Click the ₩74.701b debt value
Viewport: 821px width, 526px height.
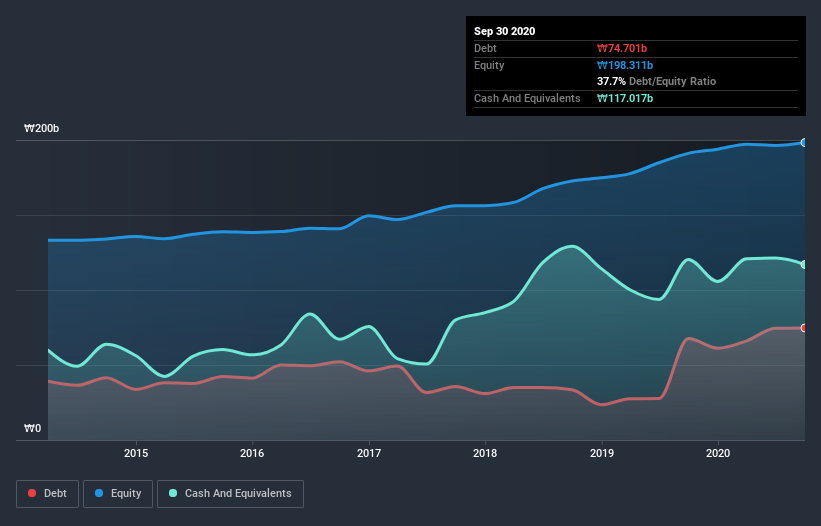click(x=622, y=48)
